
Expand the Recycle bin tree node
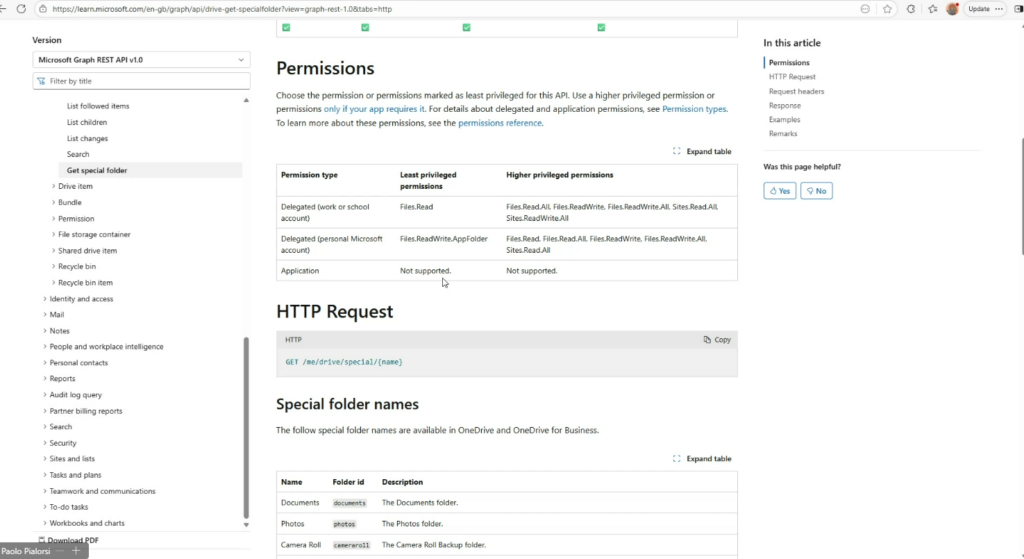(x=54, y=266)
